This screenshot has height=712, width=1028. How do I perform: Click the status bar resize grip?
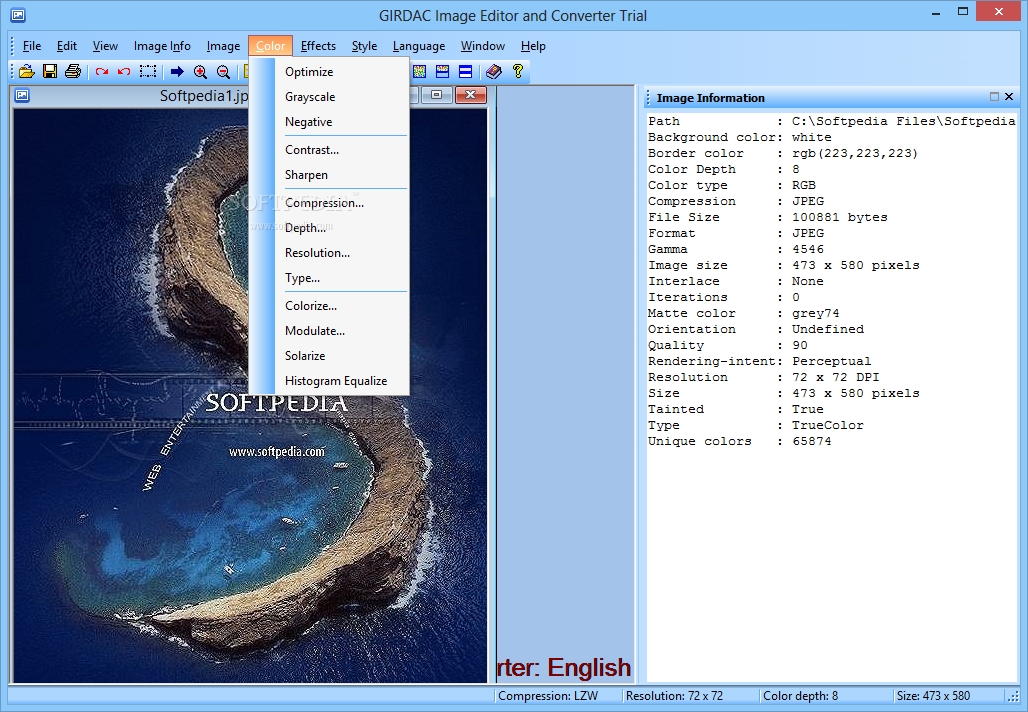(x=1012, y=697)
